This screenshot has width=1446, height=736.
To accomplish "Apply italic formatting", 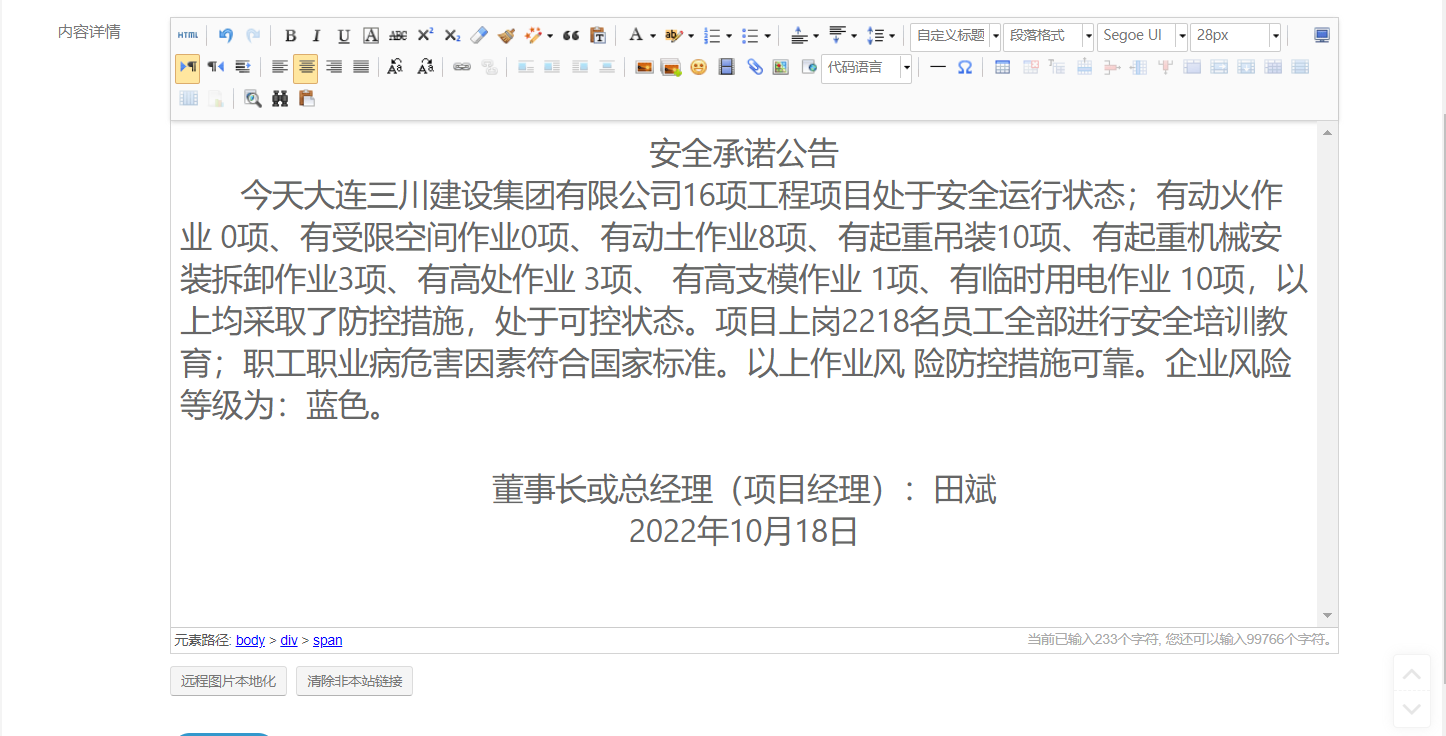I will click(317, 36).
